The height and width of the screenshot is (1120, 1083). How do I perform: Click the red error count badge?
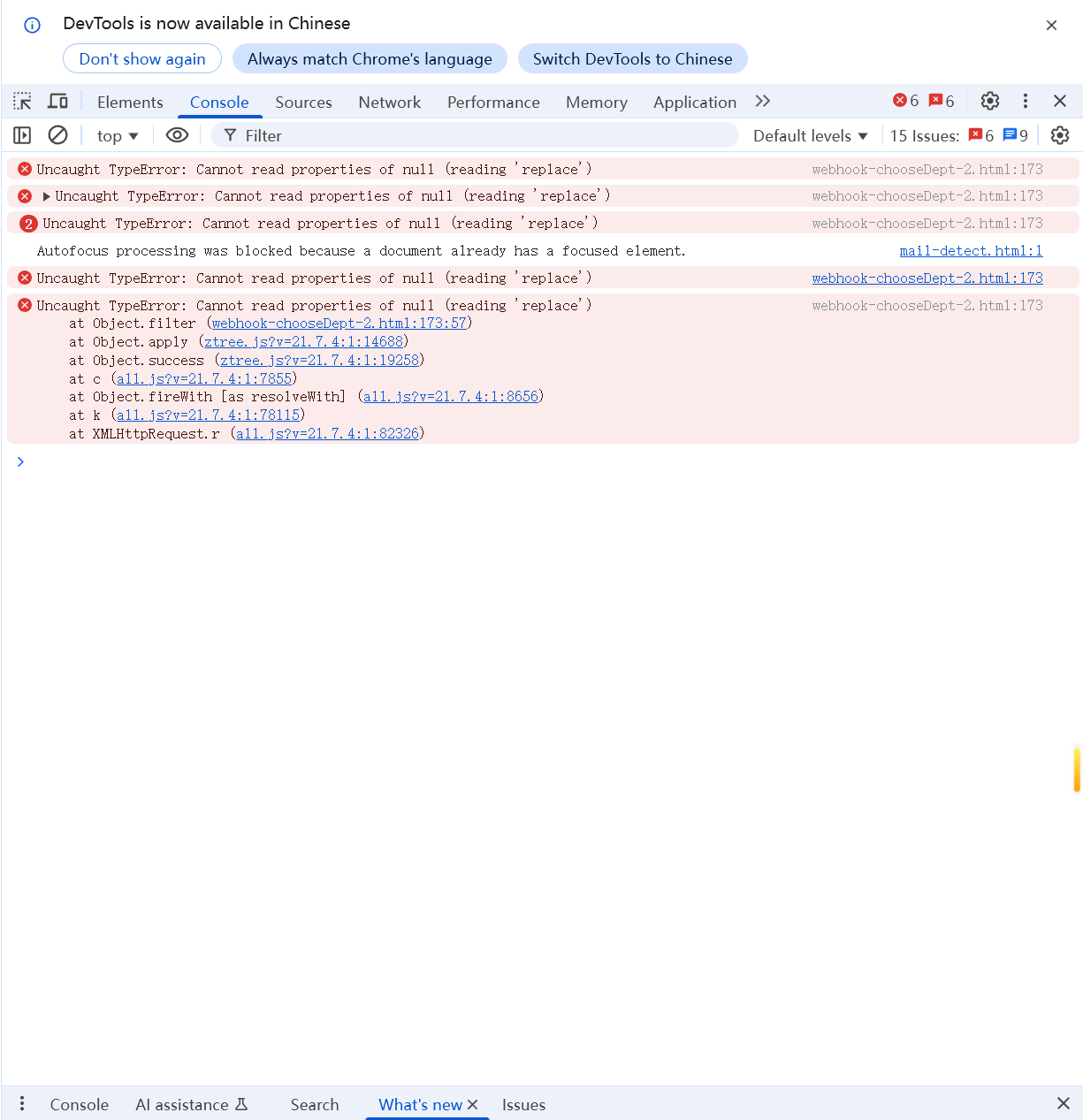pyautogui.click(x=906, y=101)
